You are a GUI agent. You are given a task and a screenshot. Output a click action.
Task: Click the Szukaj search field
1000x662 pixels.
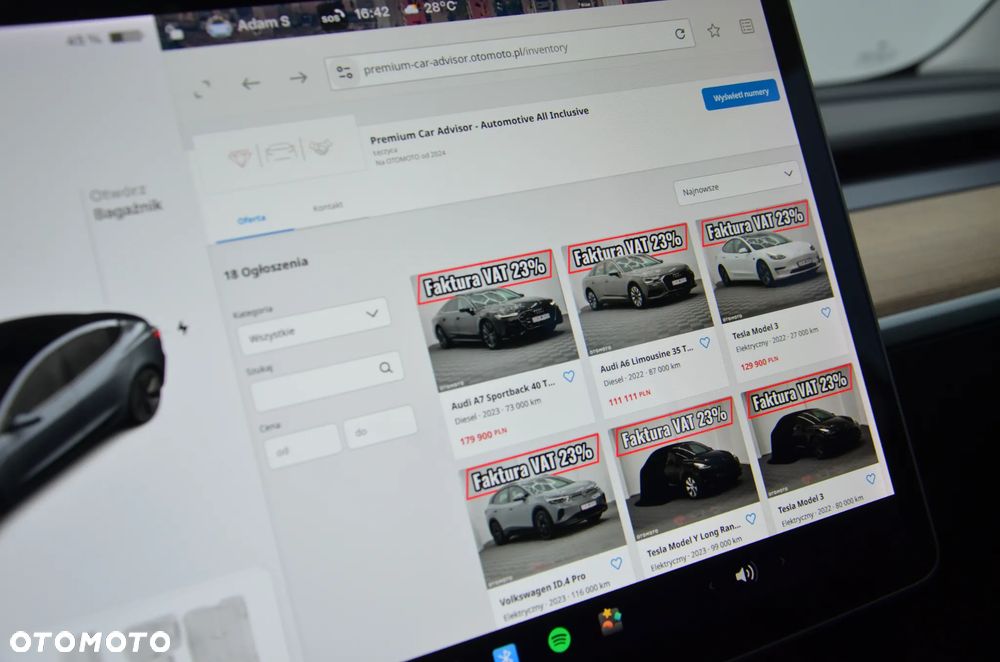tap(327, 381)
